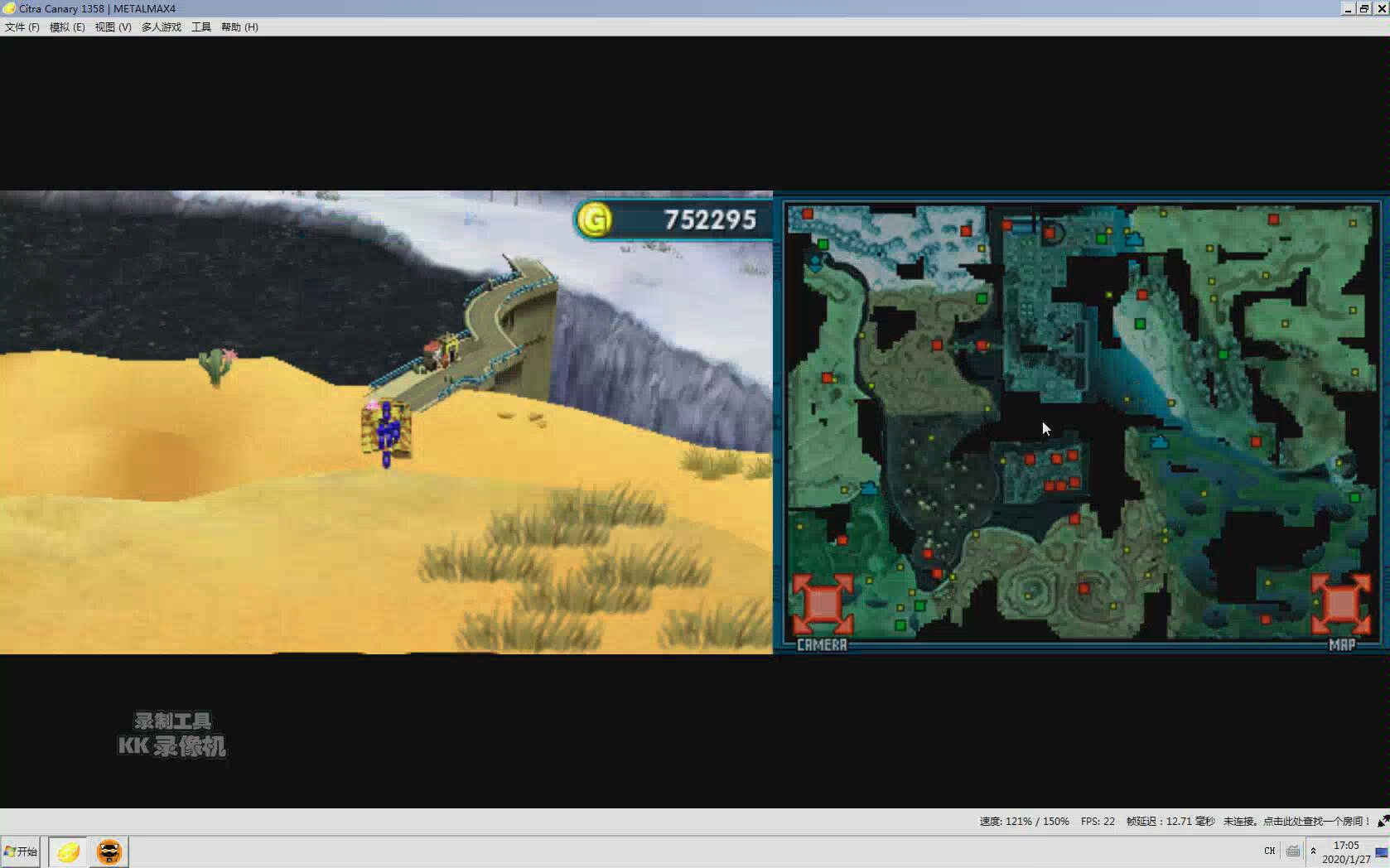The height and width of the screenshot is (868, 1390).
Task: Open the 视图 (V) menu
Action: (113, 27)
